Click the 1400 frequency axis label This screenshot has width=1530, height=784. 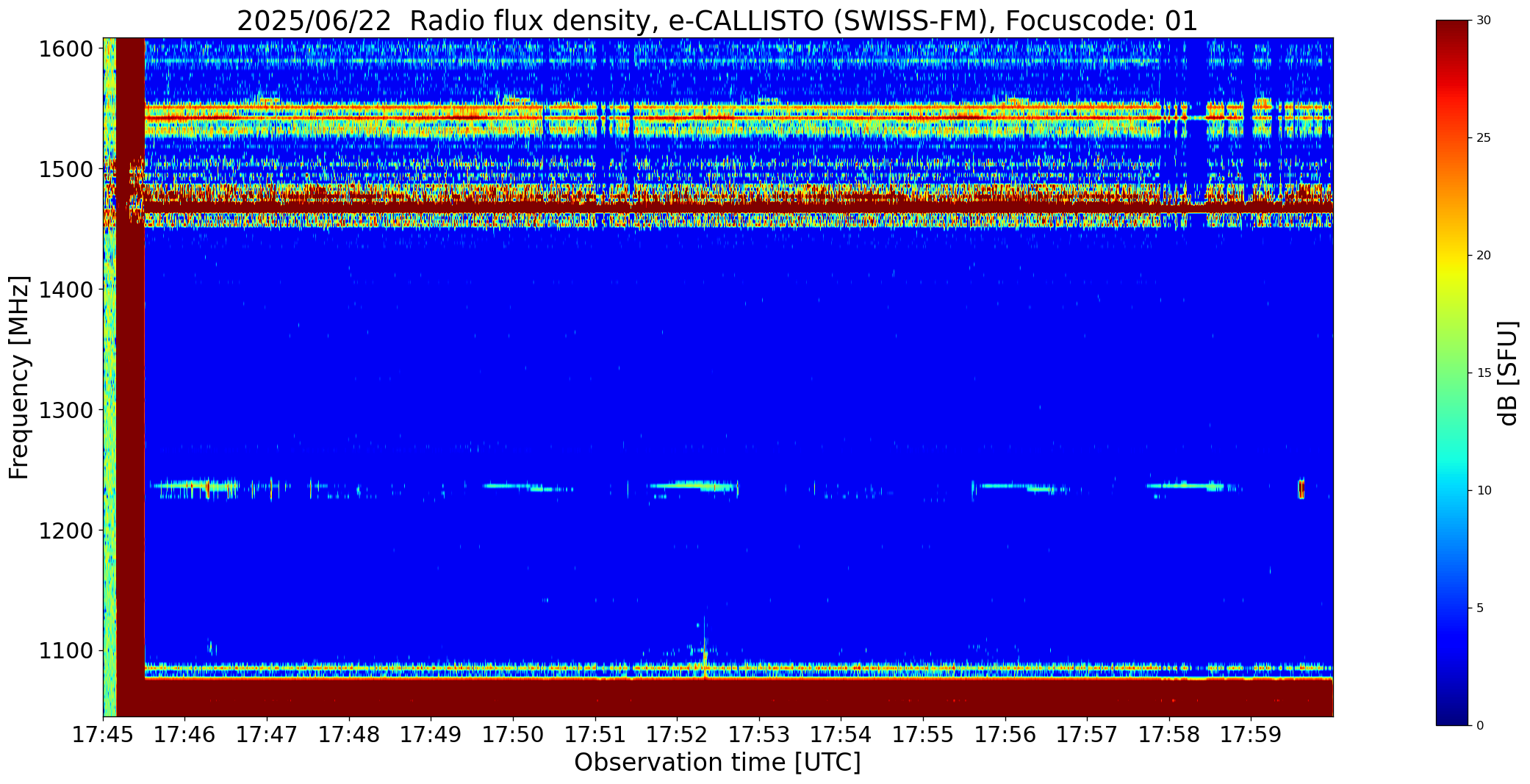point(66,290)
